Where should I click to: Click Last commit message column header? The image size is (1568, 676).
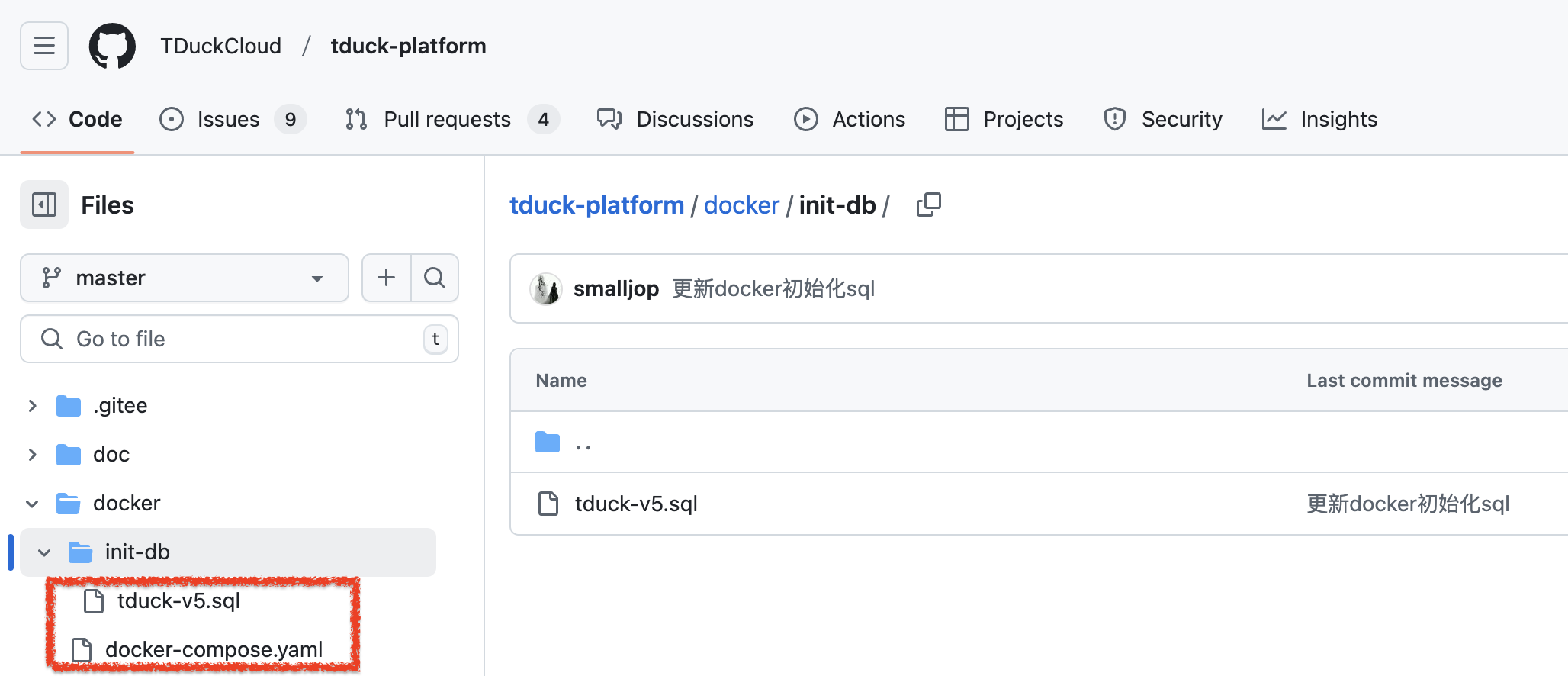[1404, 381]
